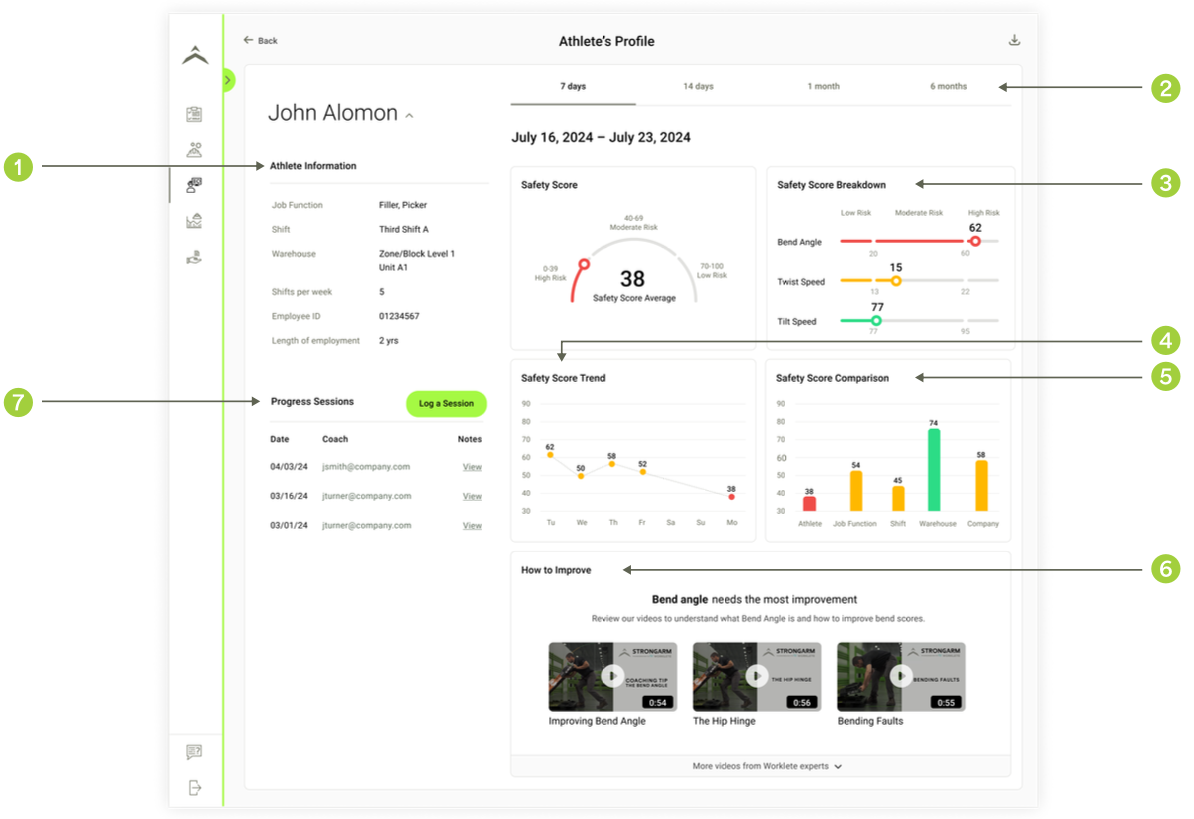Viewport: 1194px width, 819px height.
Task: Expand More videos from Worklete experts
Action: (767, 766)
